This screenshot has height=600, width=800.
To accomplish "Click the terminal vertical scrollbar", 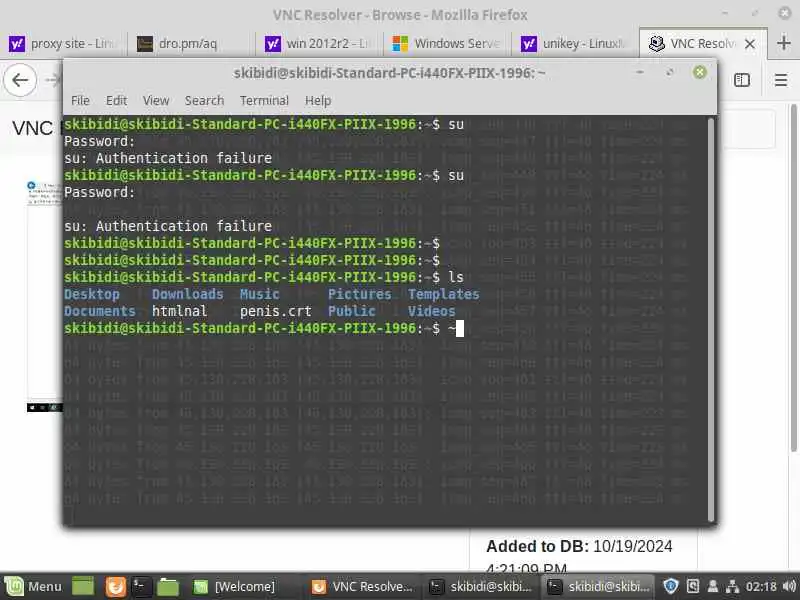I will click(x=711, y=319).
